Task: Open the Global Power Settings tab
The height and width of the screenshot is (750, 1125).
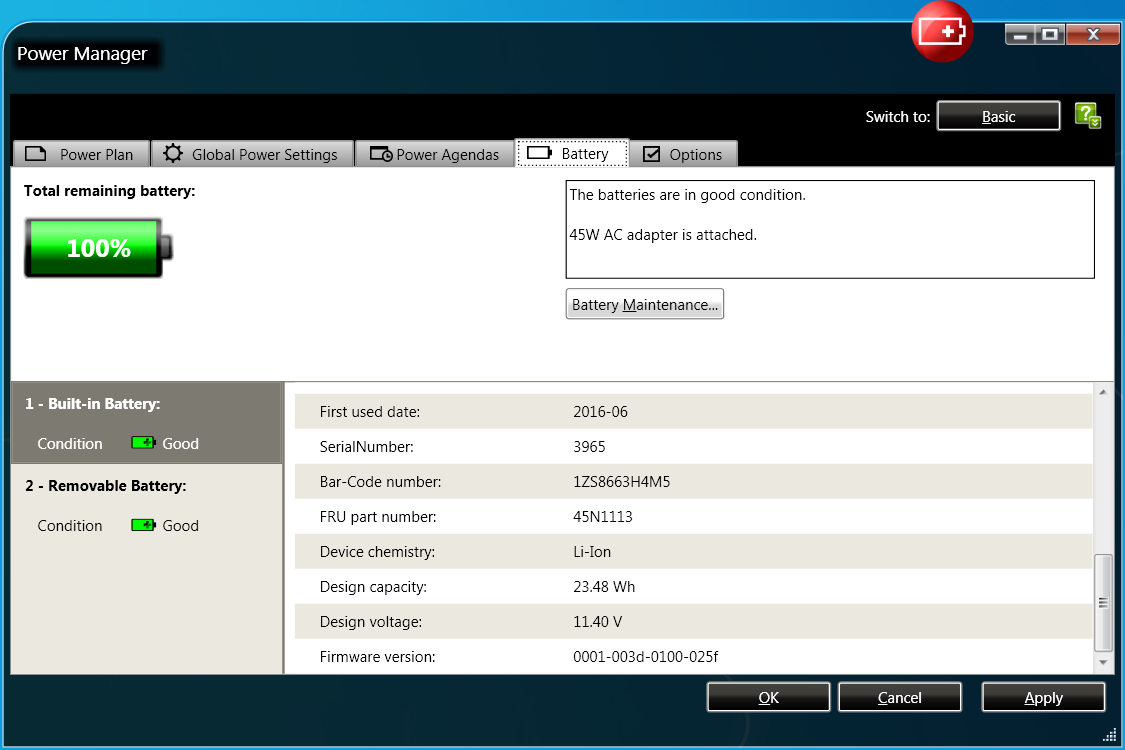Action: tap(253, 154)
